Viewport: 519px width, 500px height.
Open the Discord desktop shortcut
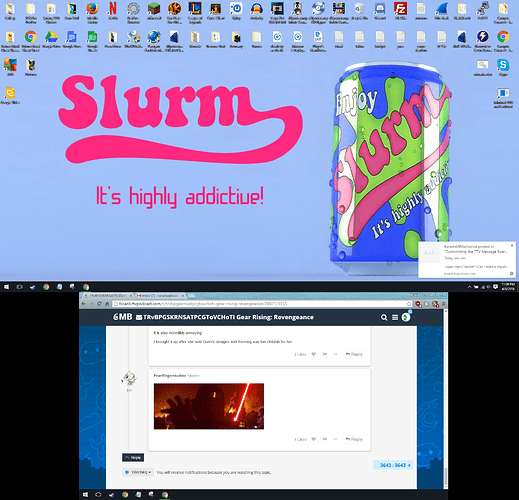click(x=380, y=12)
